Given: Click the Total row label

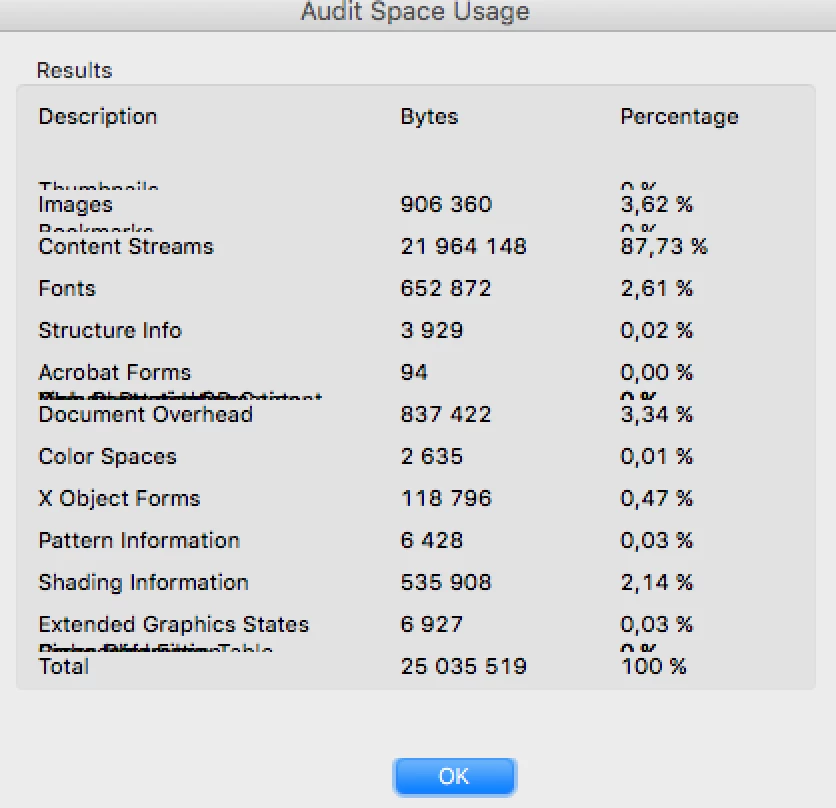Looking at the screenshot, I should [x=64, y=667].
